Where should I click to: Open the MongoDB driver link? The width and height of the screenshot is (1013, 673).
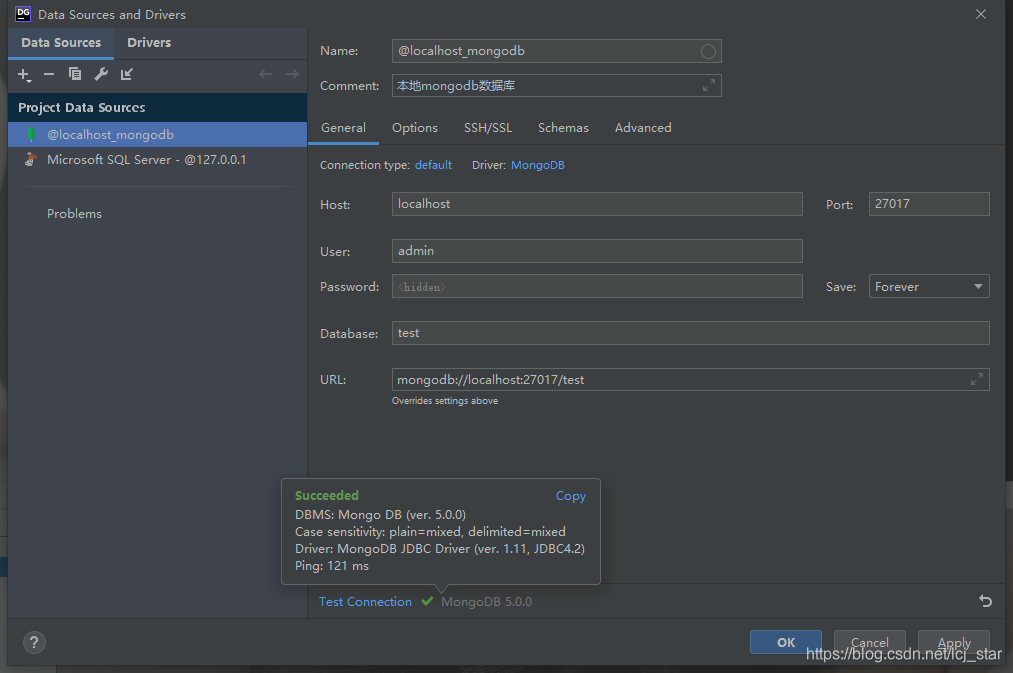(538, 165)
